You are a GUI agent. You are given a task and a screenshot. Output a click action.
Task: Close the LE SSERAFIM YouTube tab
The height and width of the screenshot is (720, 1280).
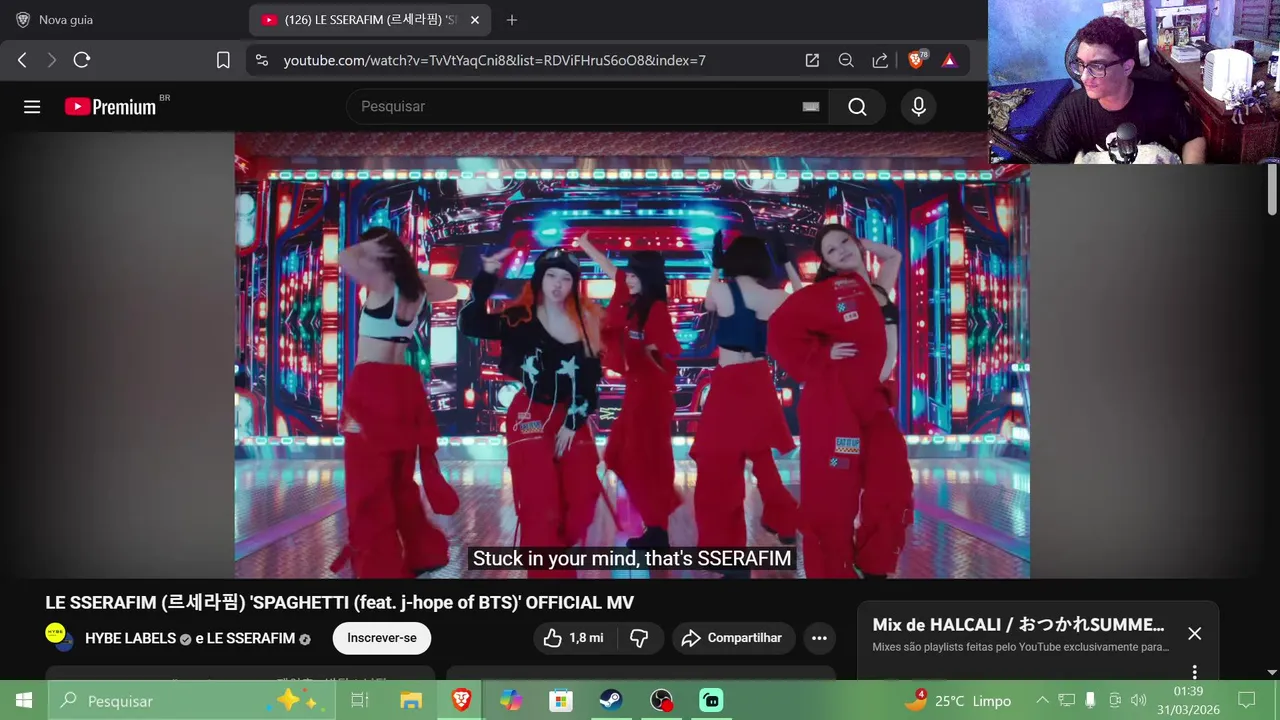(x=475, y=20)
